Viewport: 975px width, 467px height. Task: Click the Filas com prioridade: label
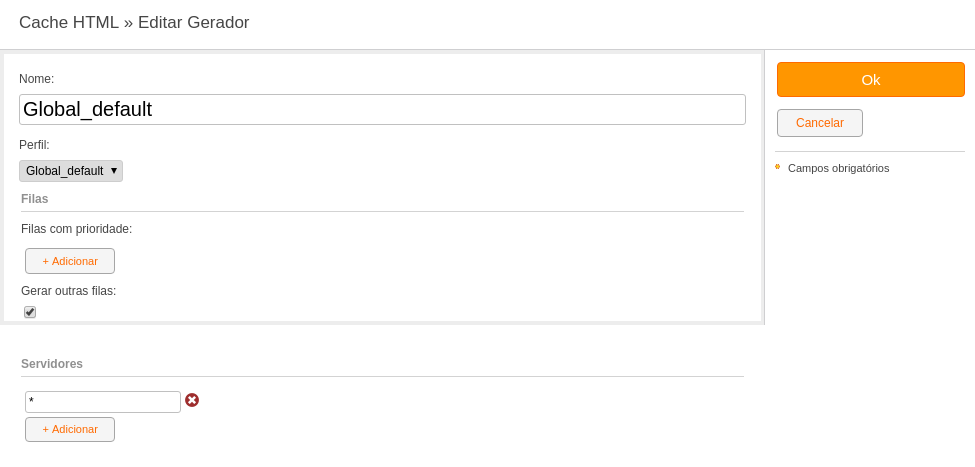click(76, 229)
